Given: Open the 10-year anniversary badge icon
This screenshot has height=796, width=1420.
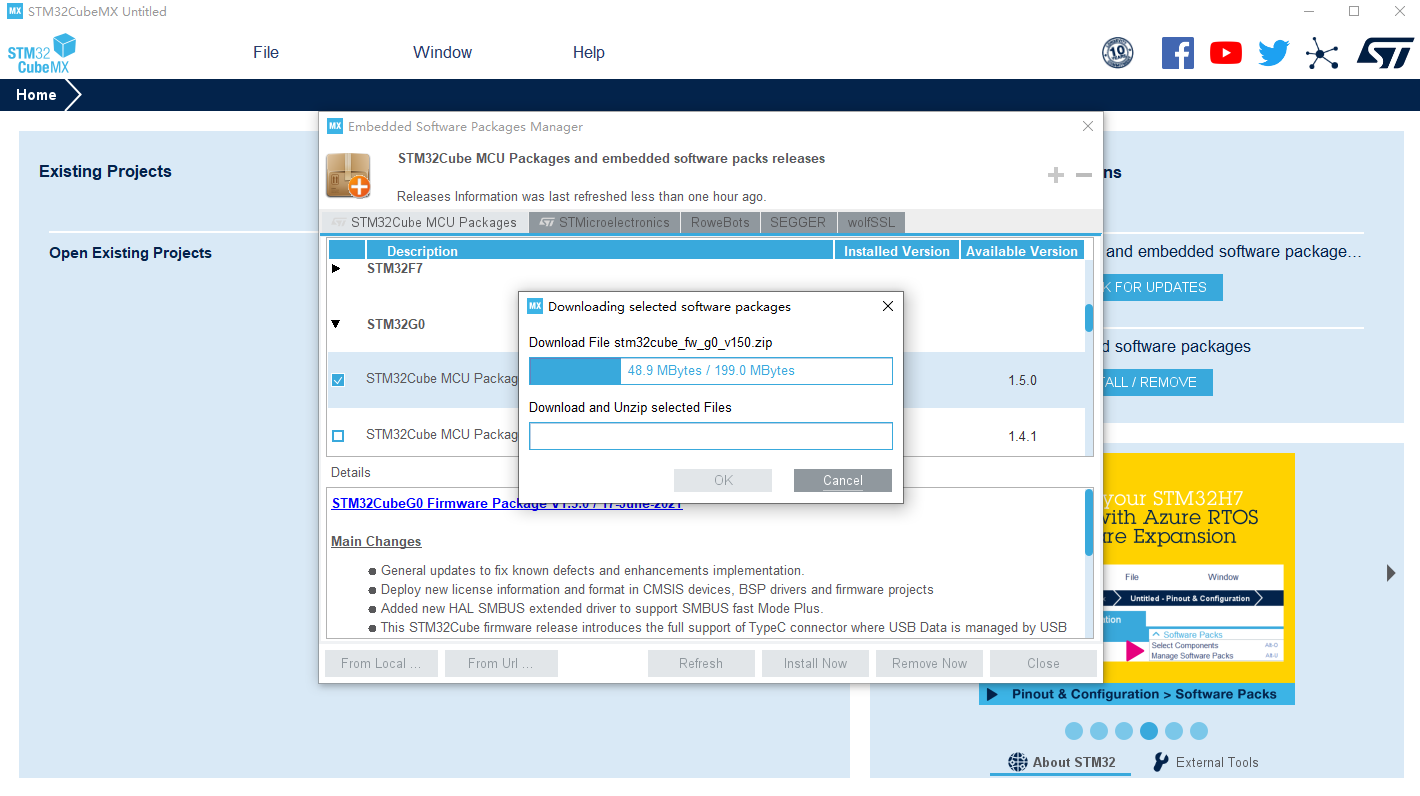Looking at the screenshot, I should tap(1118, 53).
